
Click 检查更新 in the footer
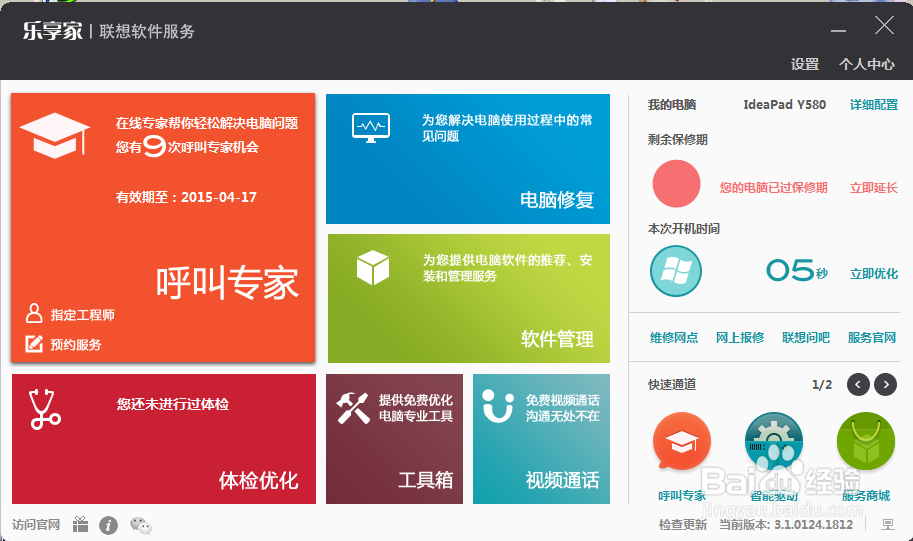[682, 525]
